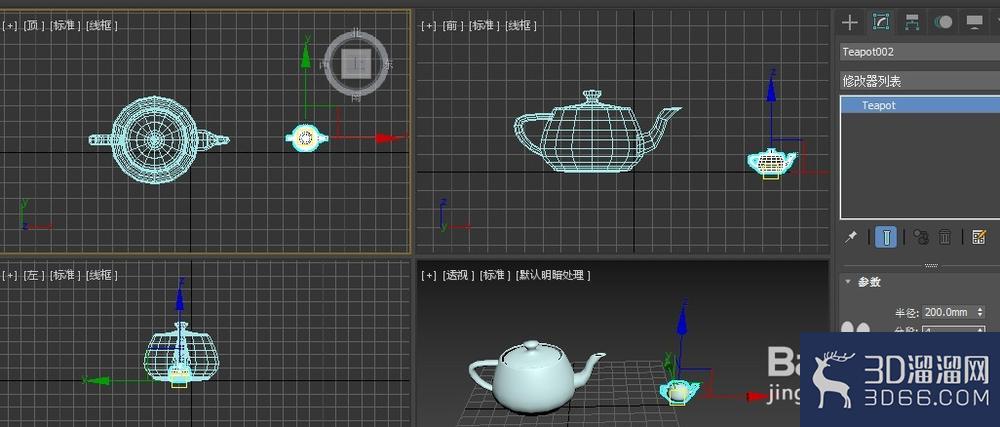Click the Make Unique icon
Image resolution: width=1000 pixels, height=427 pixels.
[920, 237]
